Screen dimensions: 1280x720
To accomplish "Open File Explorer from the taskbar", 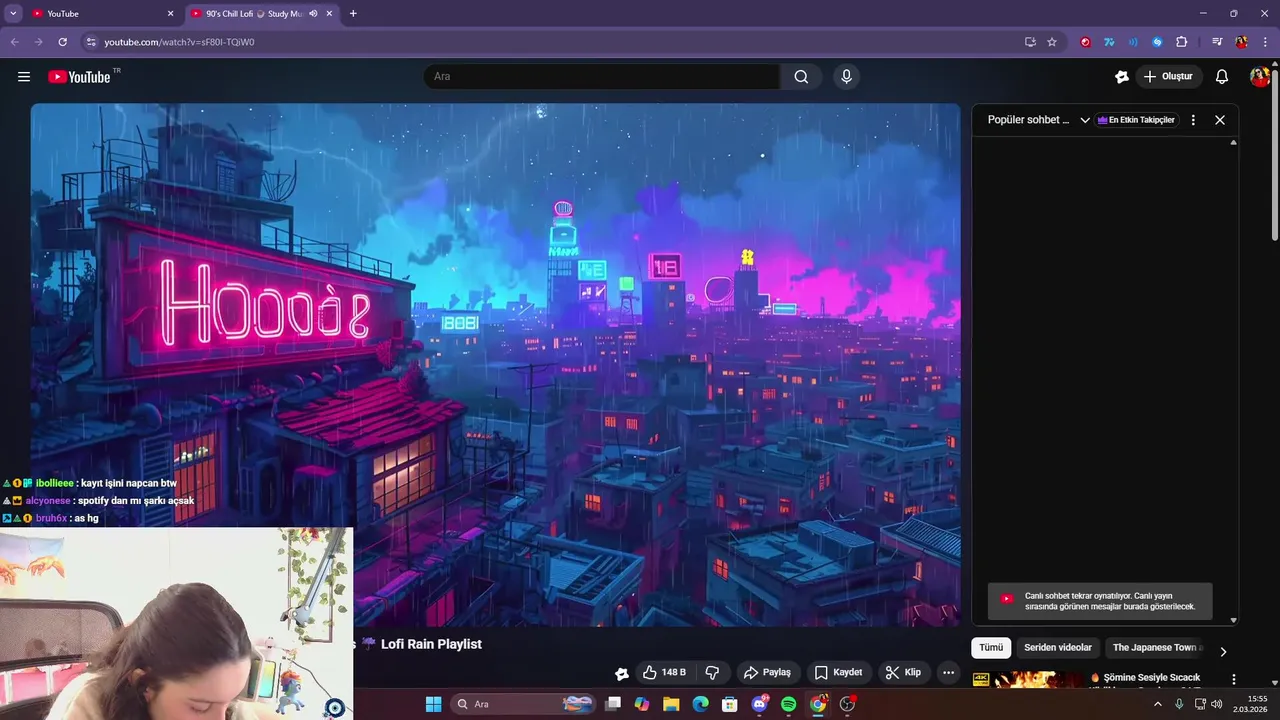I will click(671, 704).
